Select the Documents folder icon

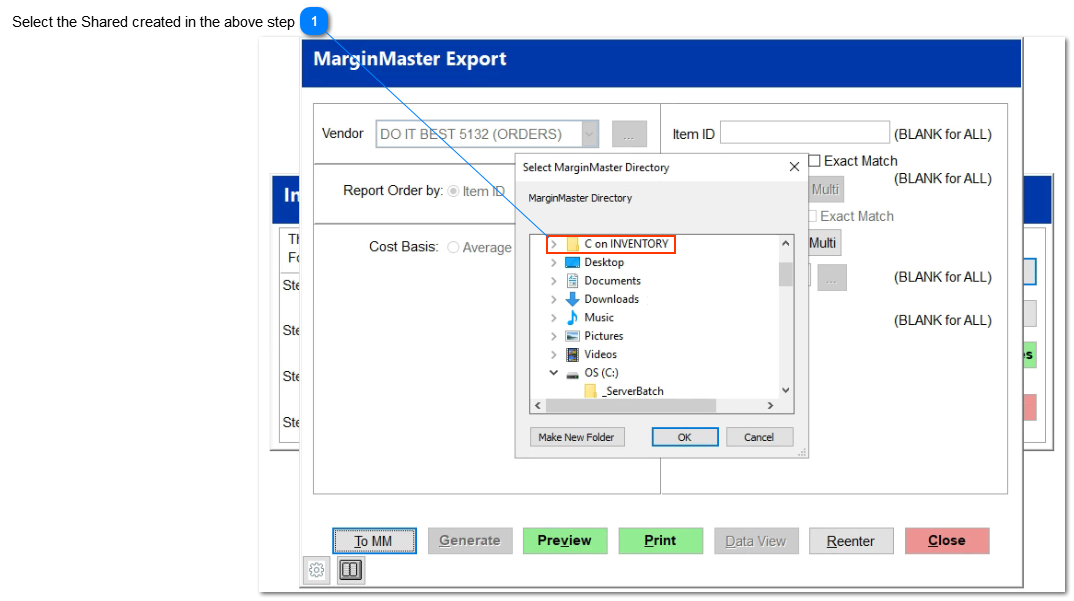(573, 281)
